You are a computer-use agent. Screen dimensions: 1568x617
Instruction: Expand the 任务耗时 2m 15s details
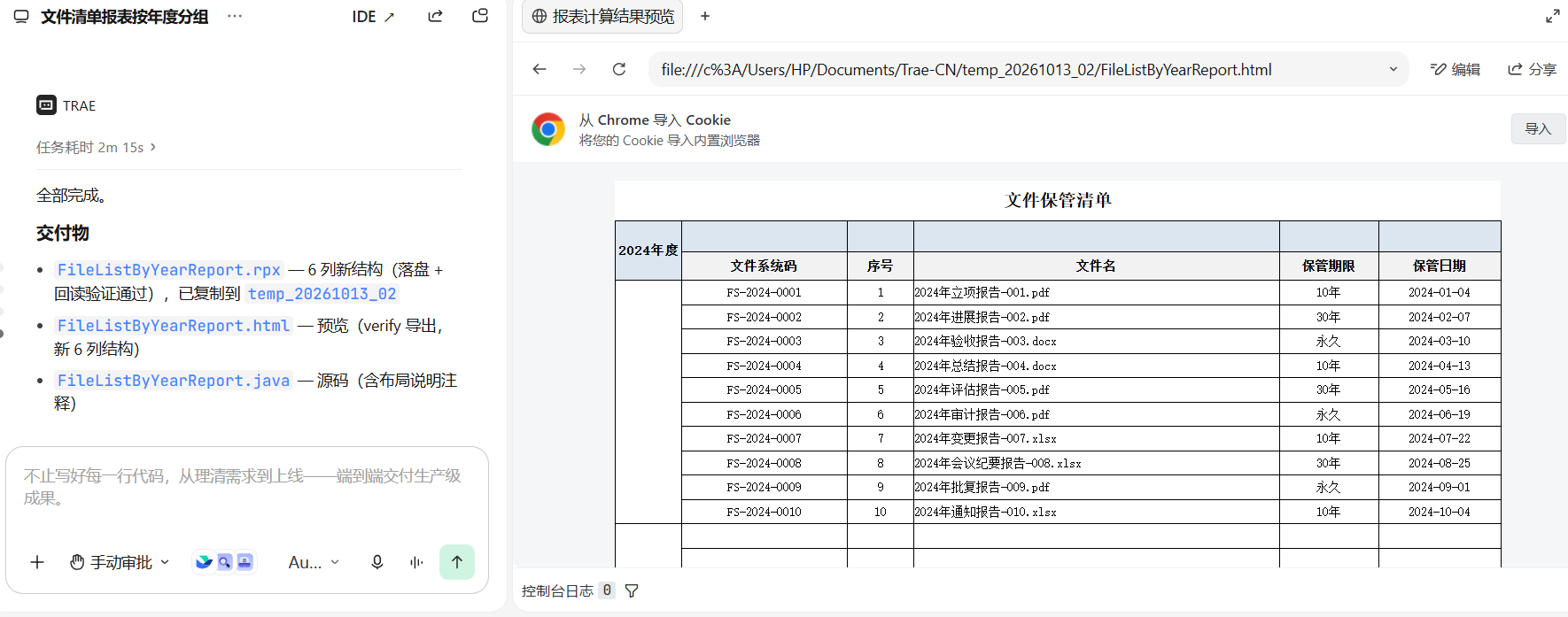[x=96, y=147]
